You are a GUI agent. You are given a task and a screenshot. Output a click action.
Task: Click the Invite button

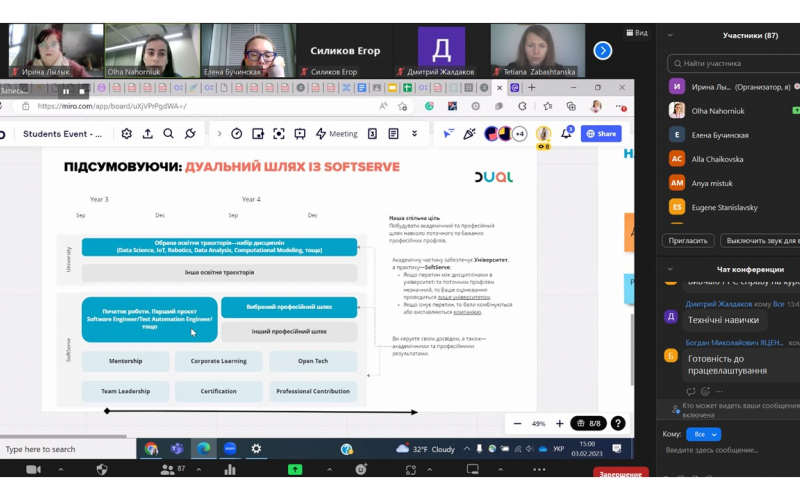pyautogui.click(x=688, y=240)
